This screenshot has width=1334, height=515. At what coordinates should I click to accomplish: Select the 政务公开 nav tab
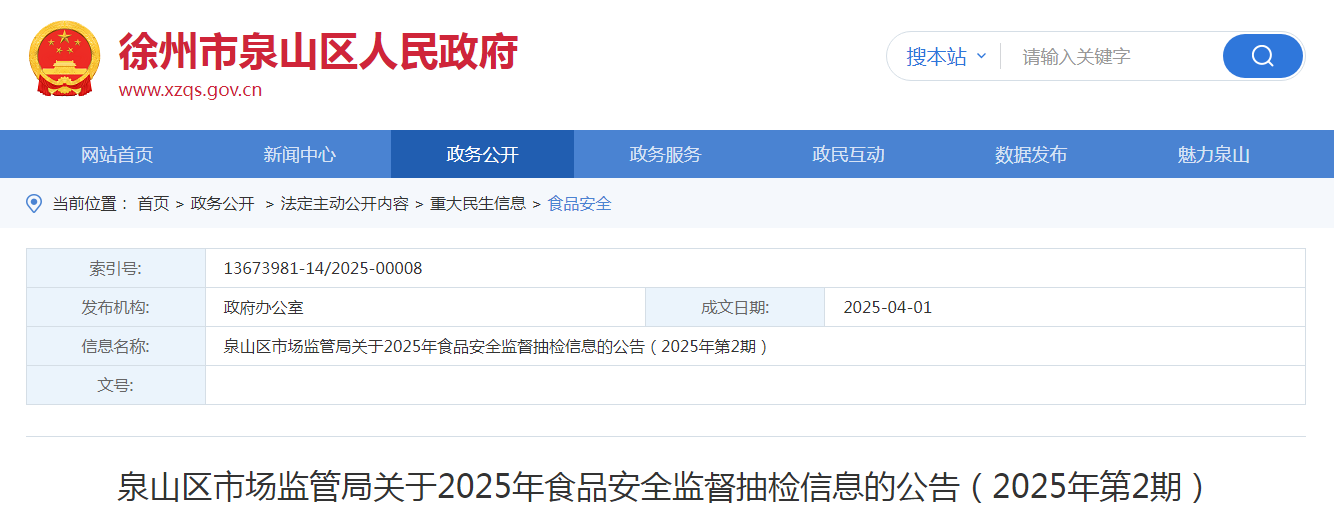click(x=482, y=154)
